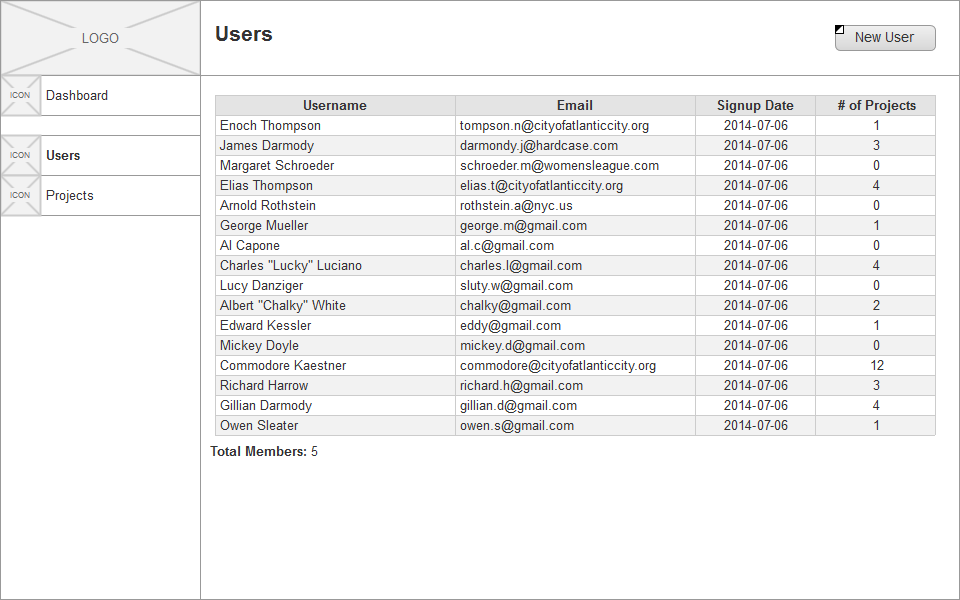This screenshot has width=960, height=600.
Task: Click email tompson.n@cityofatlanticcity.org
Action: [x=554, y=126]
